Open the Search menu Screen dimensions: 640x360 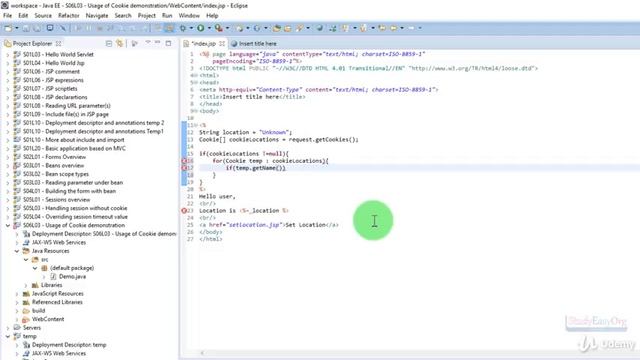point(123,16)
